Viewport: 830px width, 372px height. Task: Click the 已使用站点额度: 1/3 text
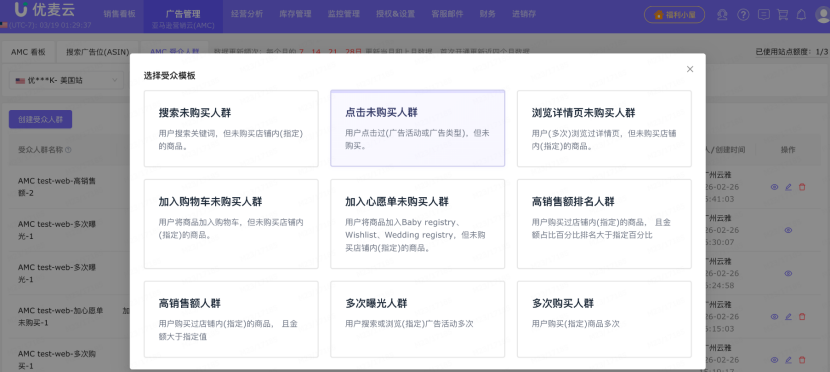(791, 51)
